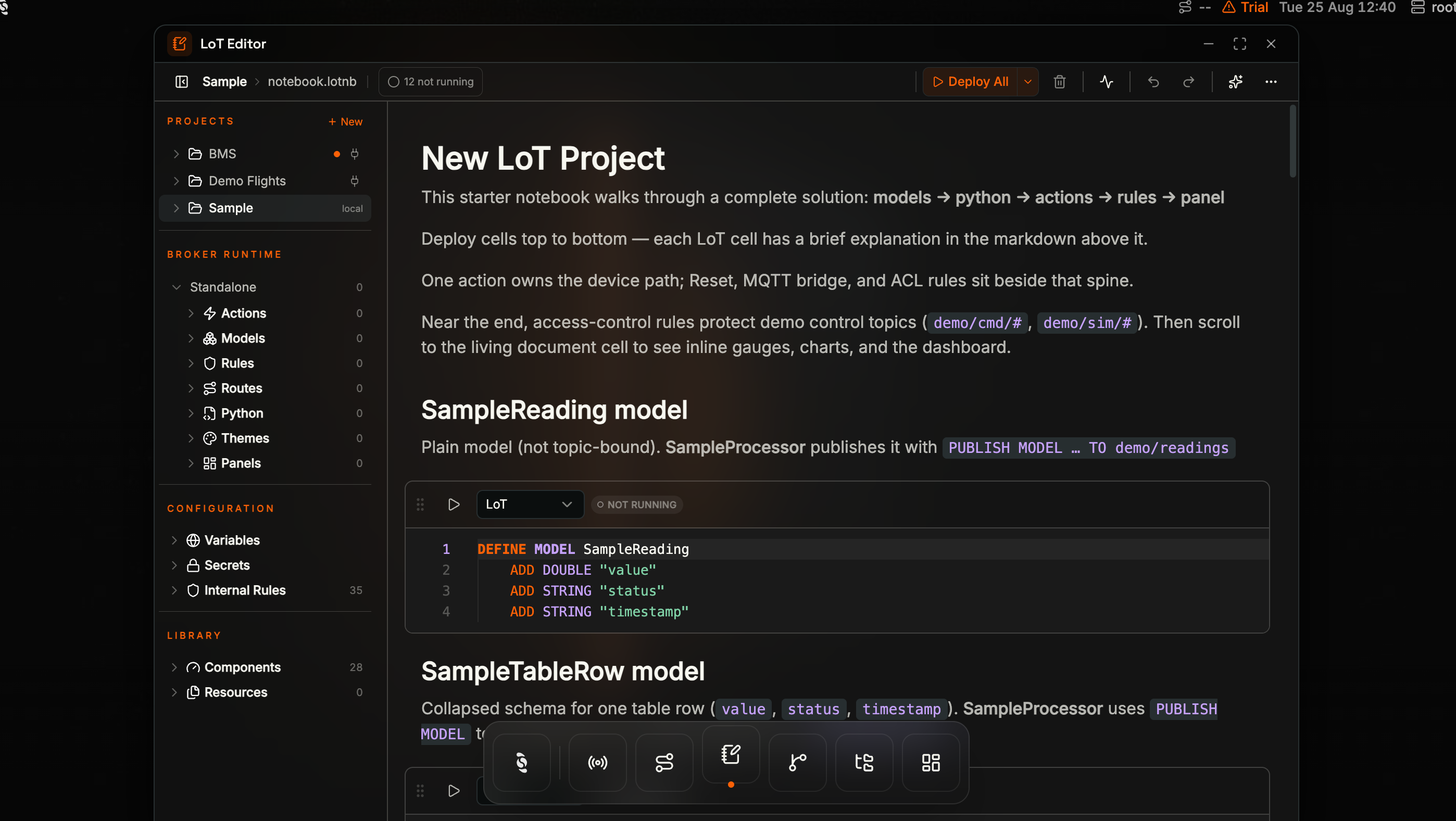Click the LoT Editor app logo icon

(x=180, y=44)
